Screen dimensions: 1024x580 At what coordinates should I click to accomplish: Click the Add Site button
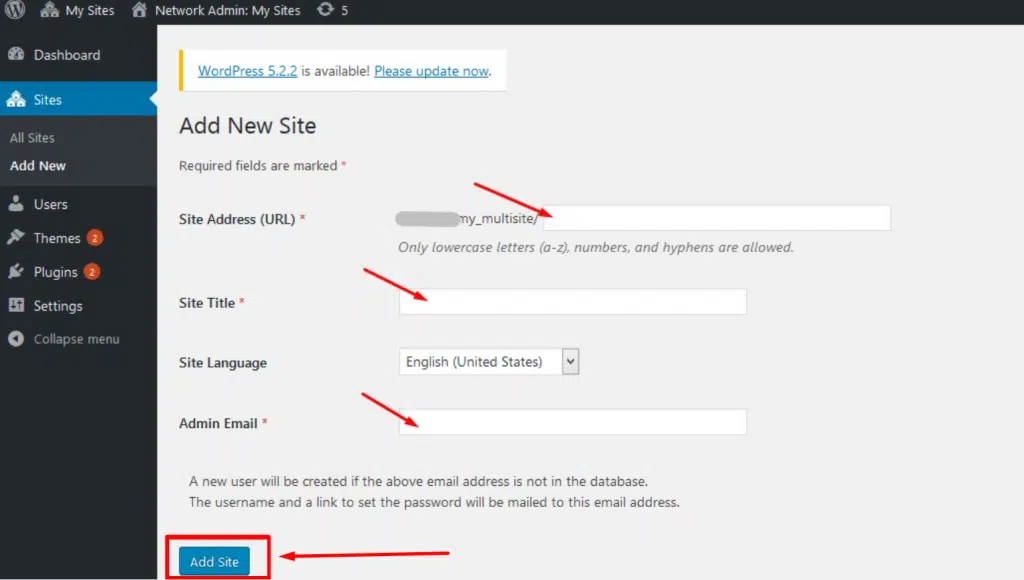point(214,562)
